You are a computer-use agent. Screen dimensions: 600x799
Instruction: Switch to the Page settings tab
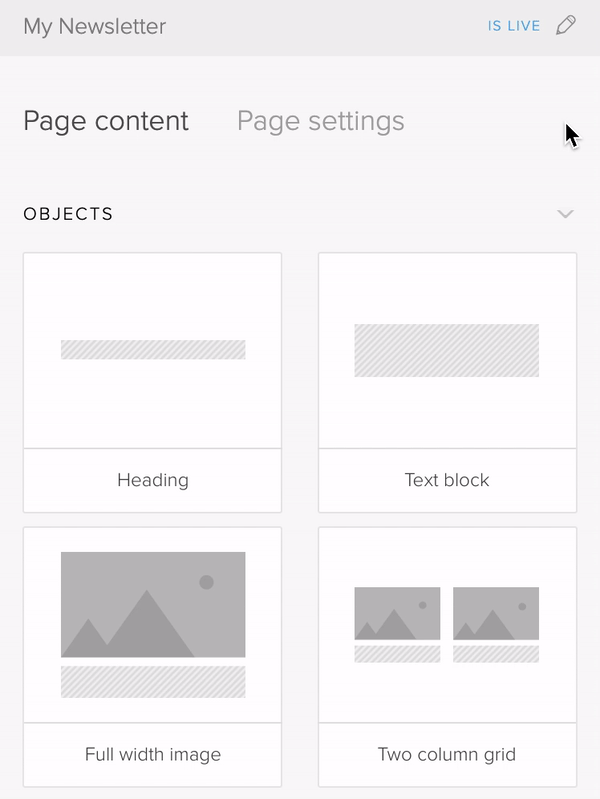pos(321,122)
